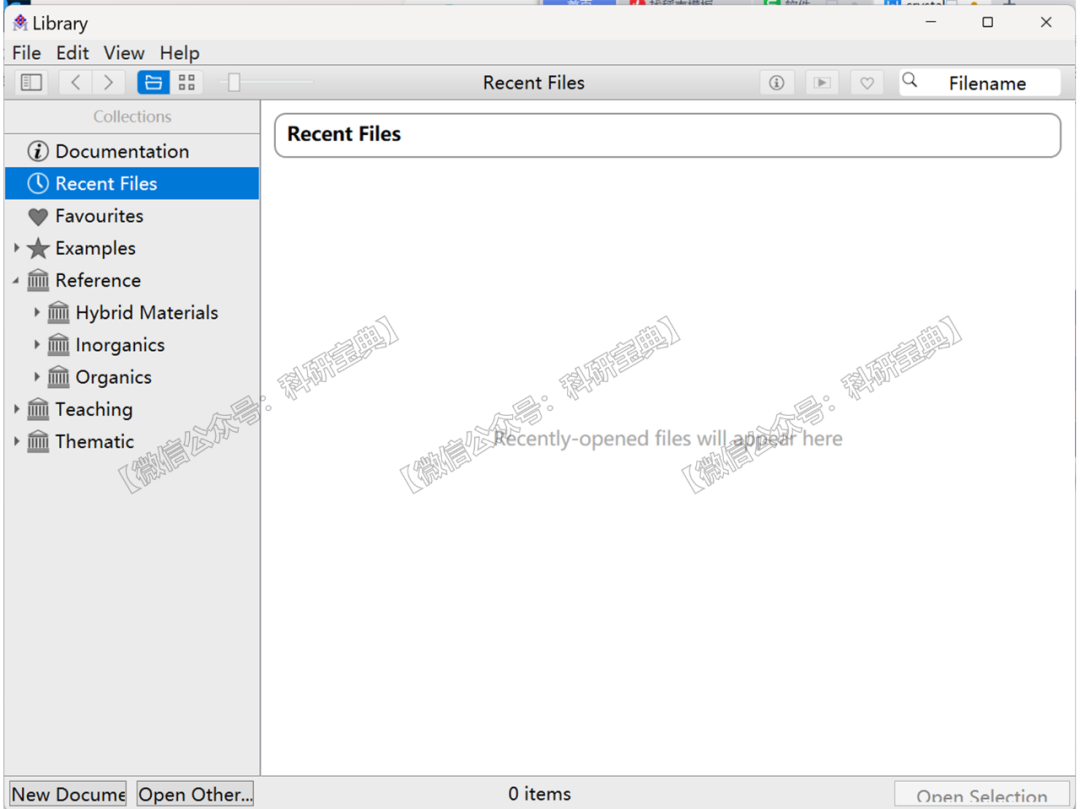Image resolution: width=1080 pixels, height=809 pixels.
Task: Select the Teaching collection
Action: (132, 410)
